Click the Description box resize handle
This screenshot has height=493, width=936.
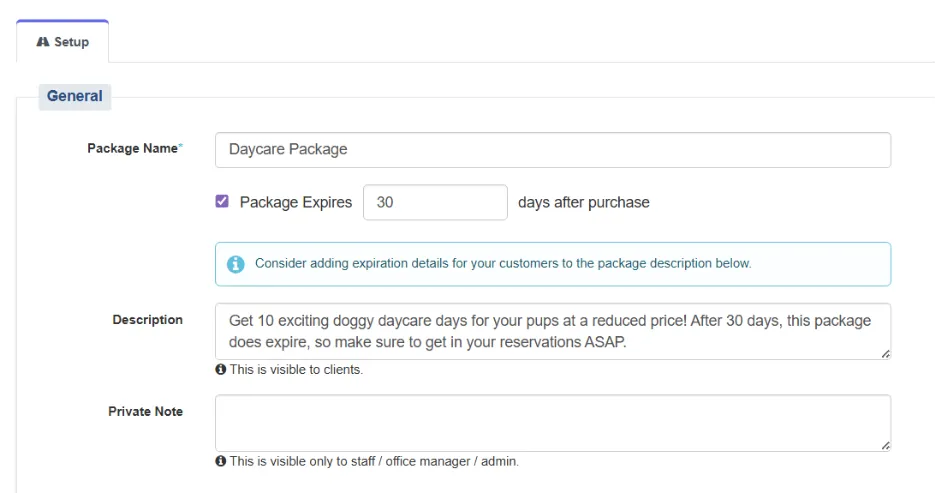(x=885, y=354)
